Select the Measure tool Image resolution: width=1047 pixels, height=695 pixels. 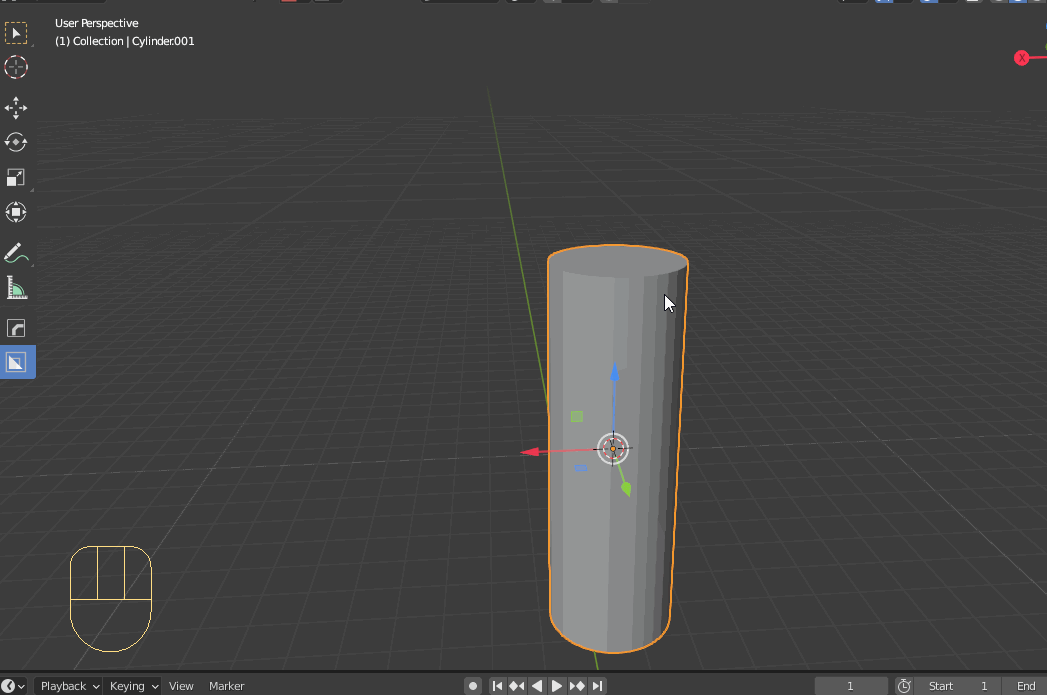tap(16, 288)
